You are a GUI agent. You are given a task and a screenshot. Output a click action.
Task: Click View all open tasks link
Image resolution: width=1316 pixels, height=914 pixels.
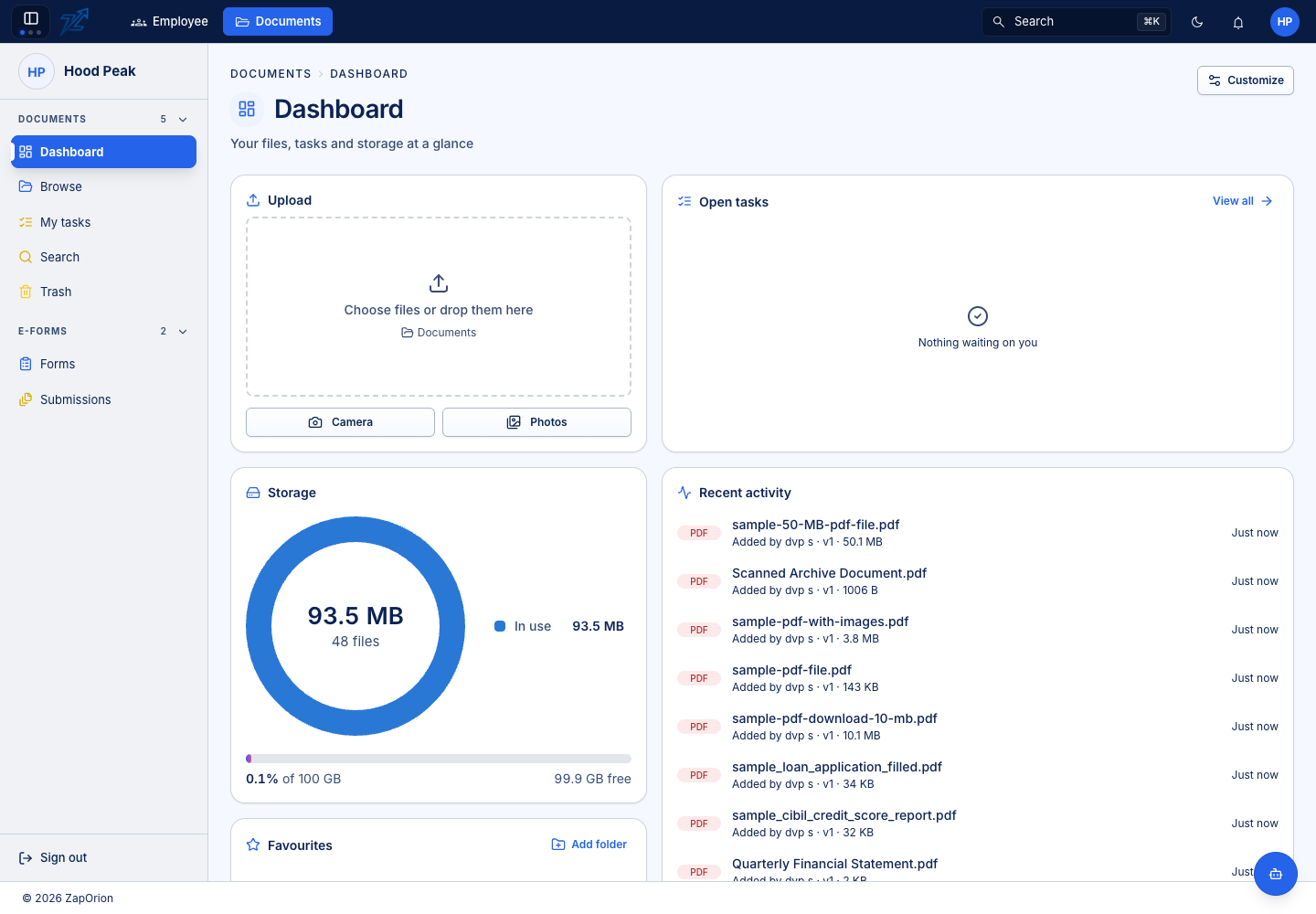pos(1243,201)
